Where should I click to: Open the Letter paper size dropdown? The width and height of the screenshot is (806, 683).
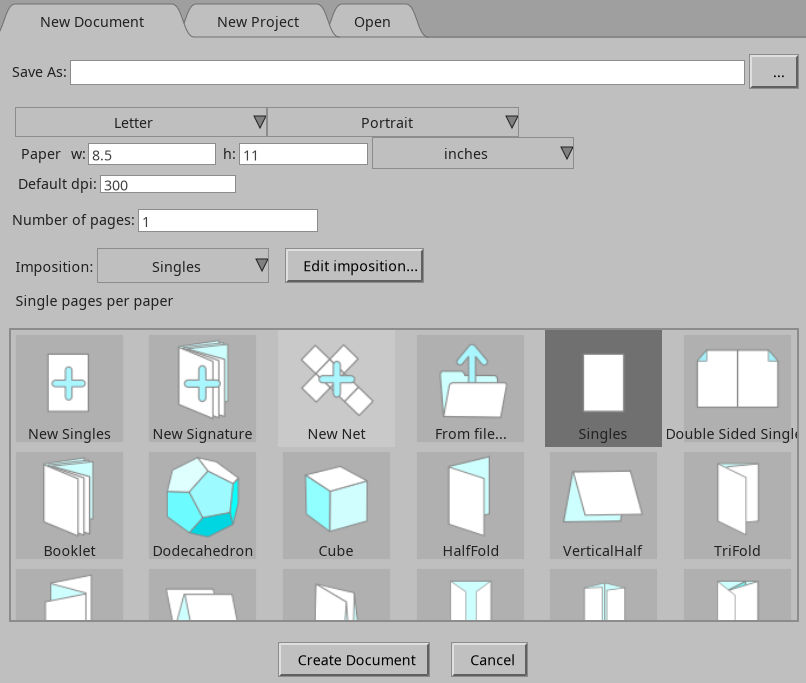pos(141,122)
